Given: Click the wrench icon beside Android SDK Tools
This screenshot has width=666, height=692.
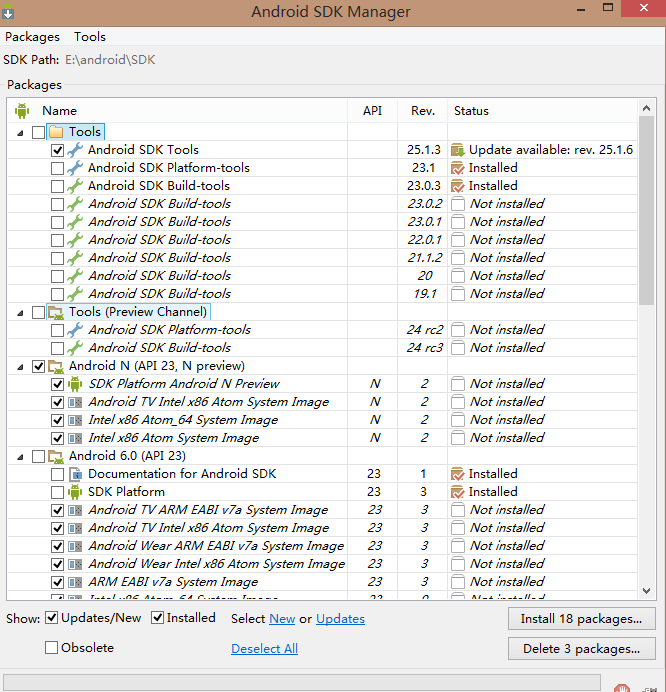Looking at the screenshot, I should pyautogui.click(x=75, y=150).
